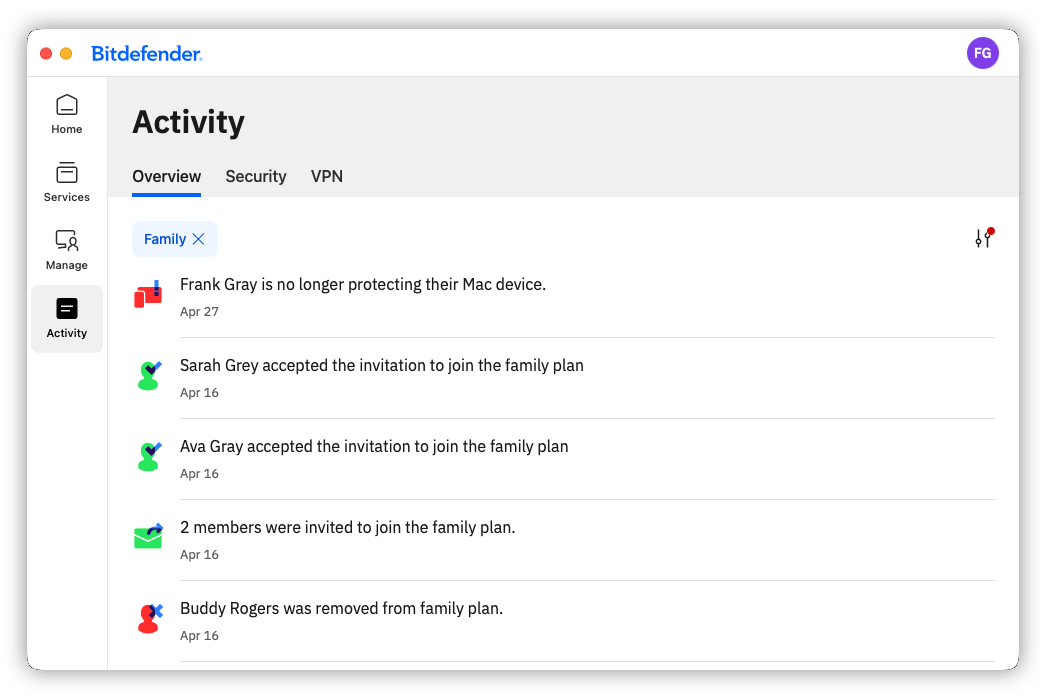The width and height of the screenshot is (1048, 697).
Task: Open the Manage section in sidebar
Action: click(x=67, y=251)
